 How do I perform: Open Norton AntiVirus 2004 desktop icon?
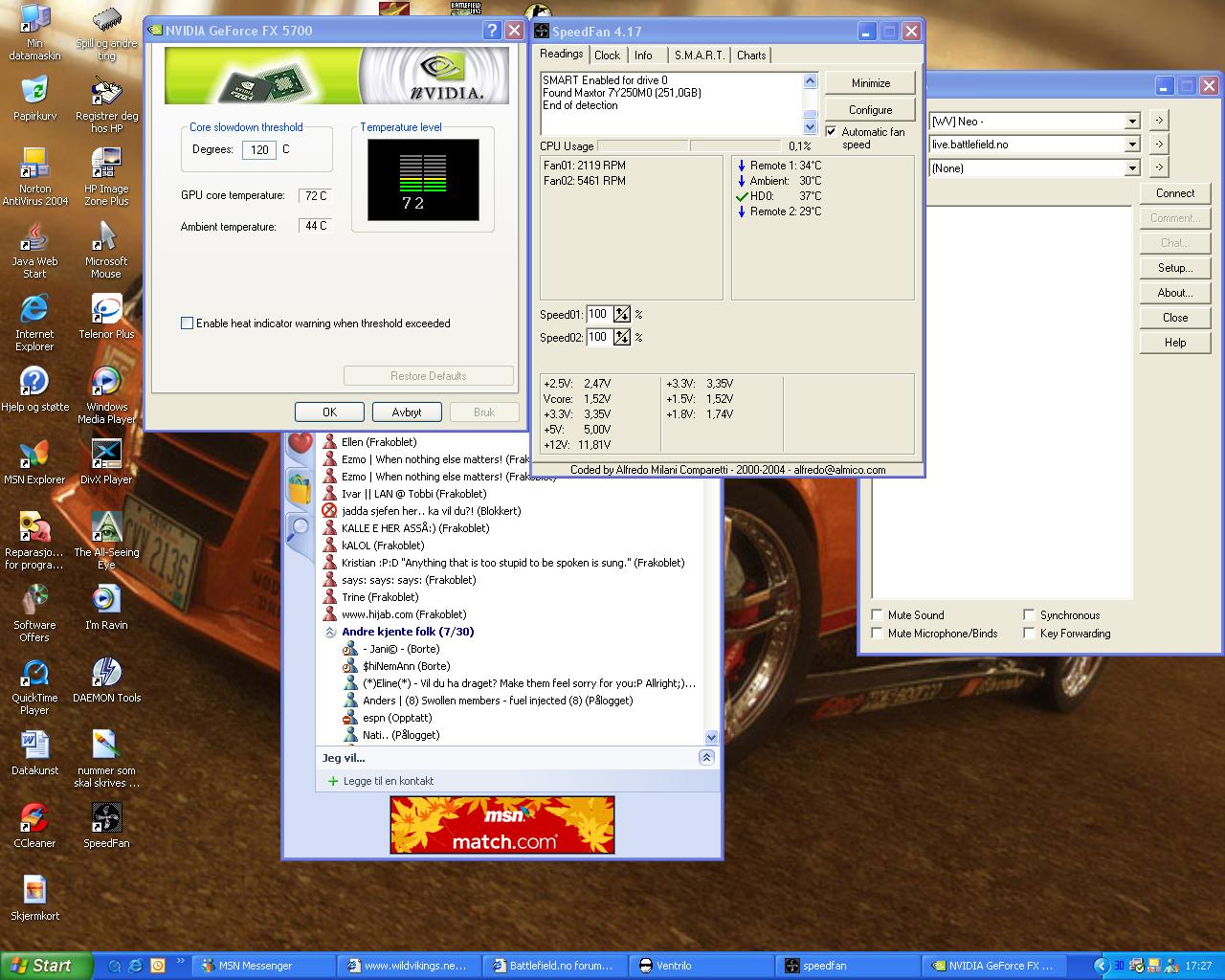34,177
